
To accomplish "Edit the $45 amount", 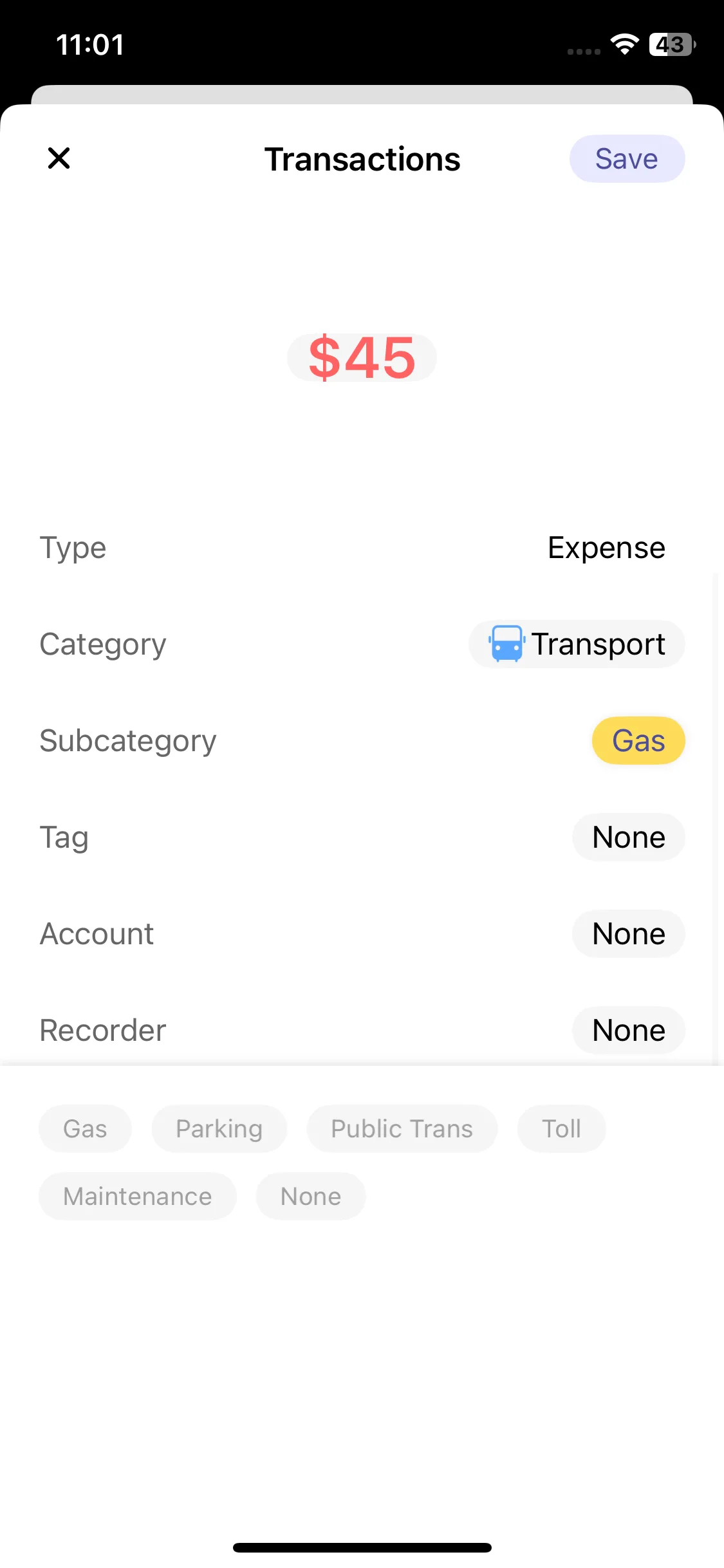I will [x=362, y=358].
